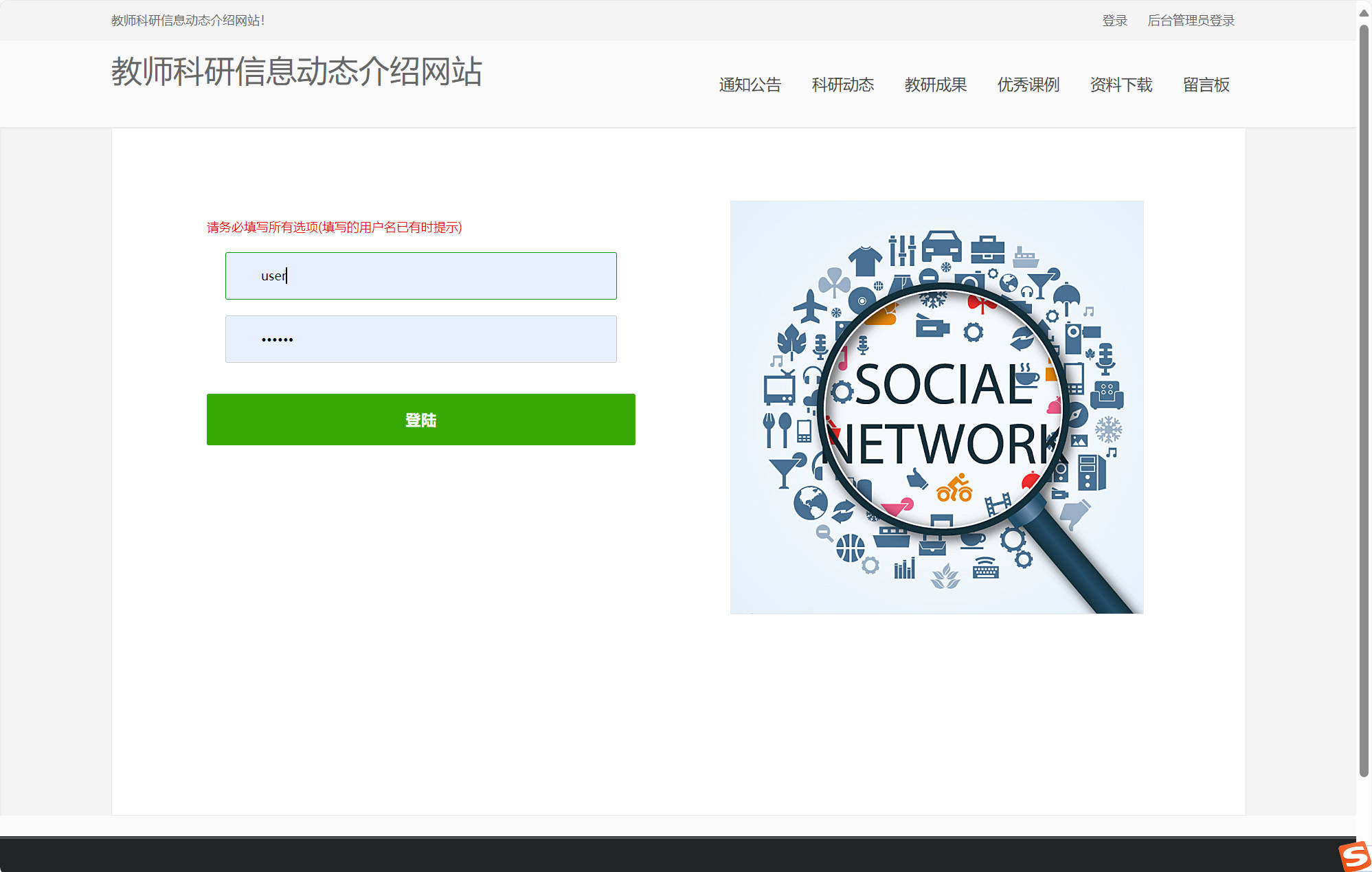
Task: Click the site title 教师科研信息动态介绍网站
Action: tap(296, 73)
